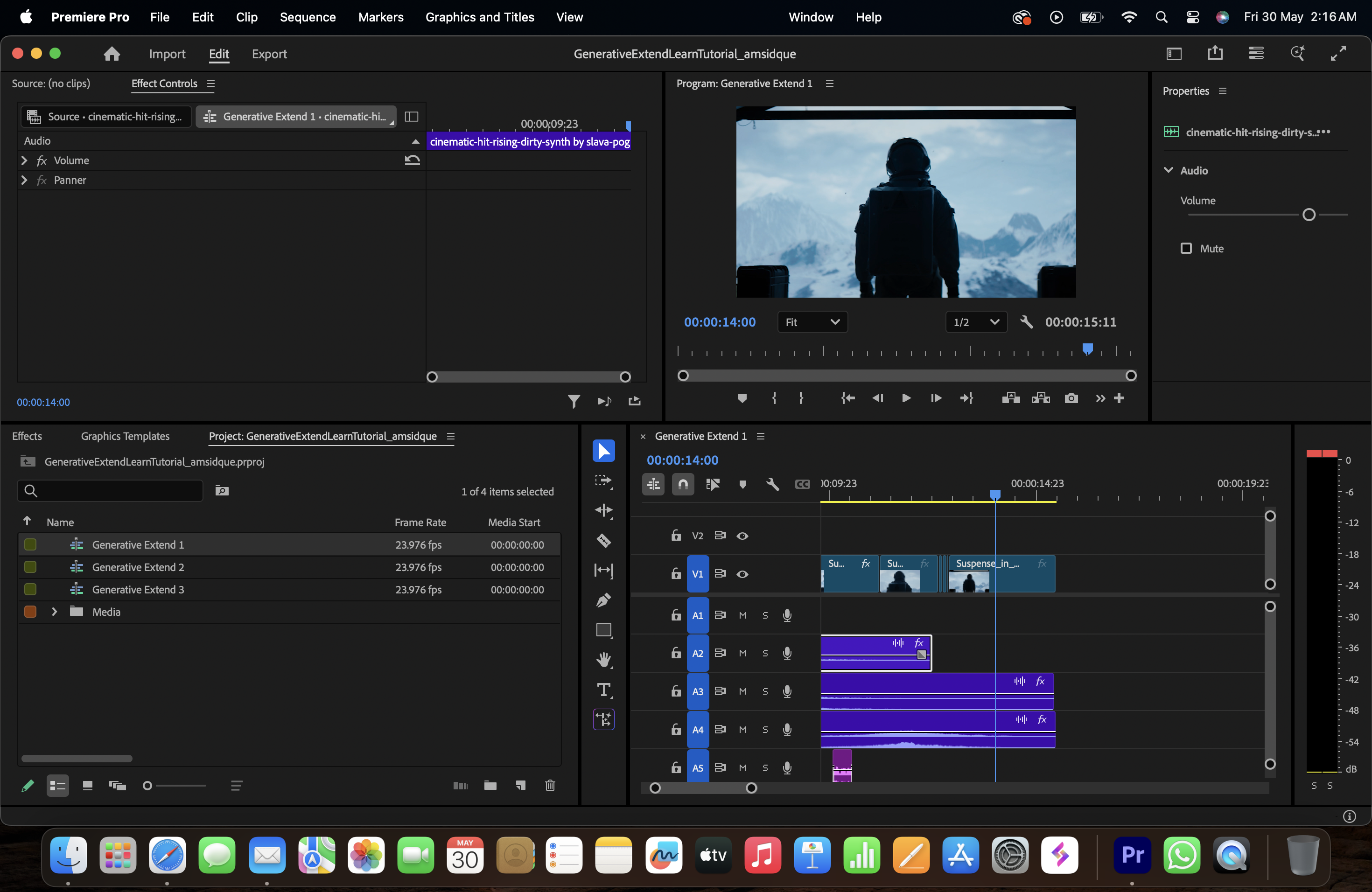Viewport: 1372px width, 892px height.
Task: Toggle snapping with the magnet icon
Action: (683, 484)
